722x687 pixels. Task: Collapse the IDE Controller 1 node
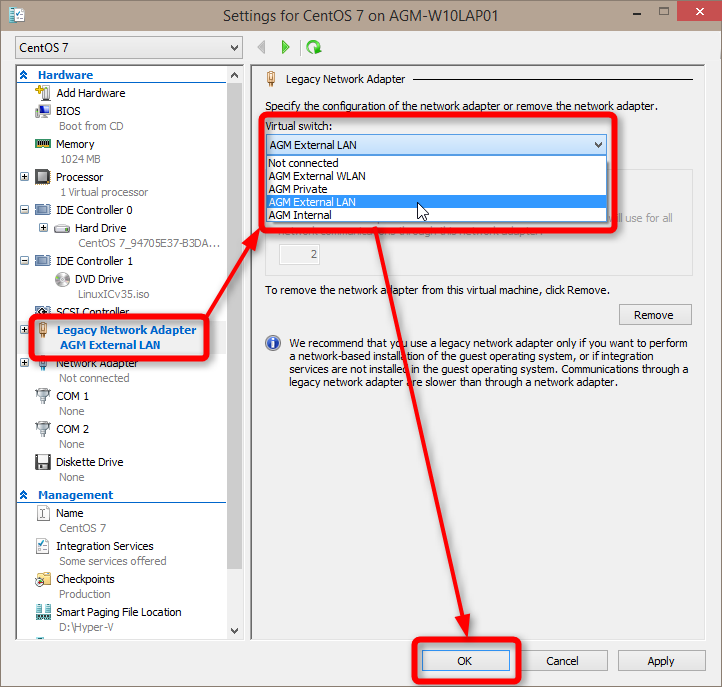[x=24, y=261]
